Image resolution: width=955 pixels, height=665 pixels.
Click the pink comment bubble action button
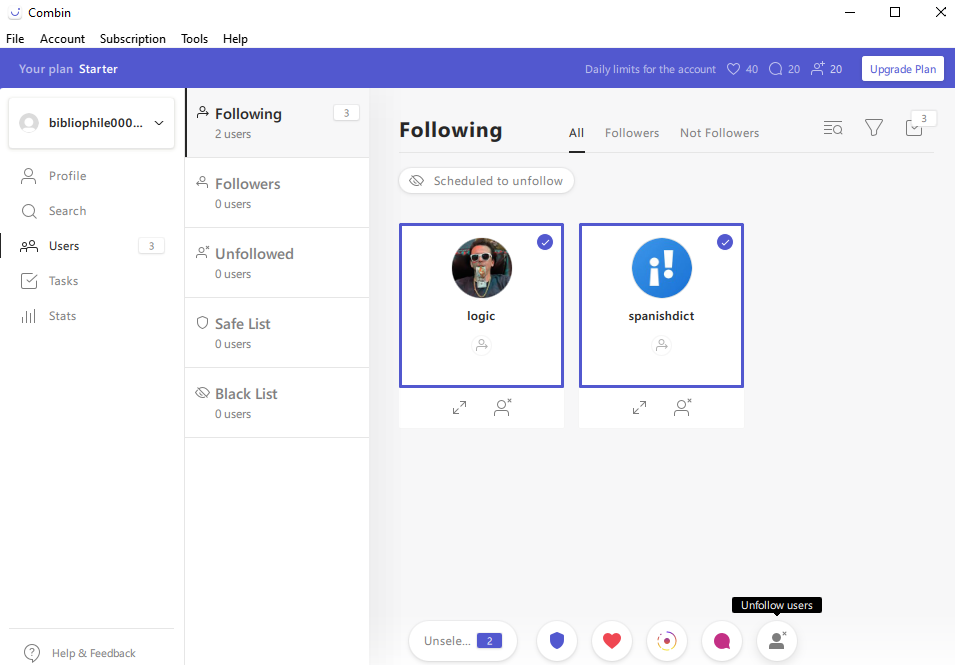(x=722, y=641)
